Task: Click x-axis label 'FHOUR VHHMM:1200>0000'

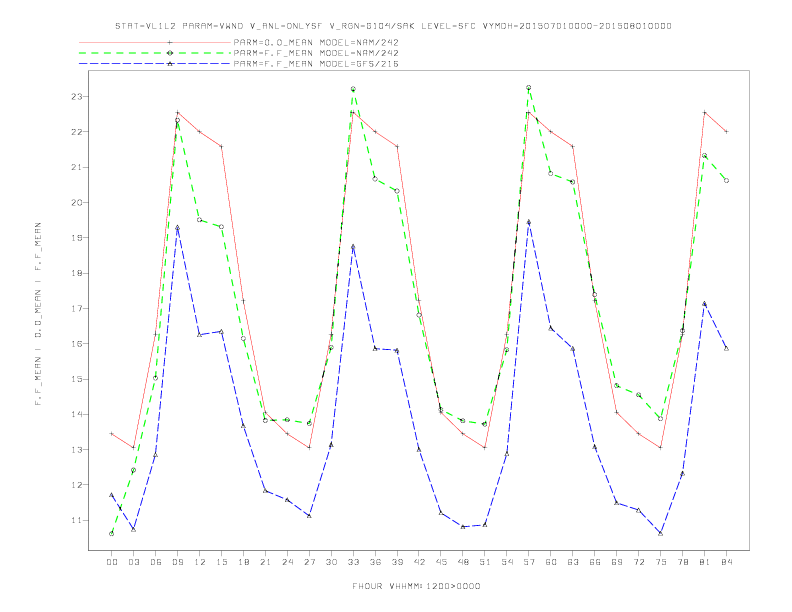Action: 416,586
